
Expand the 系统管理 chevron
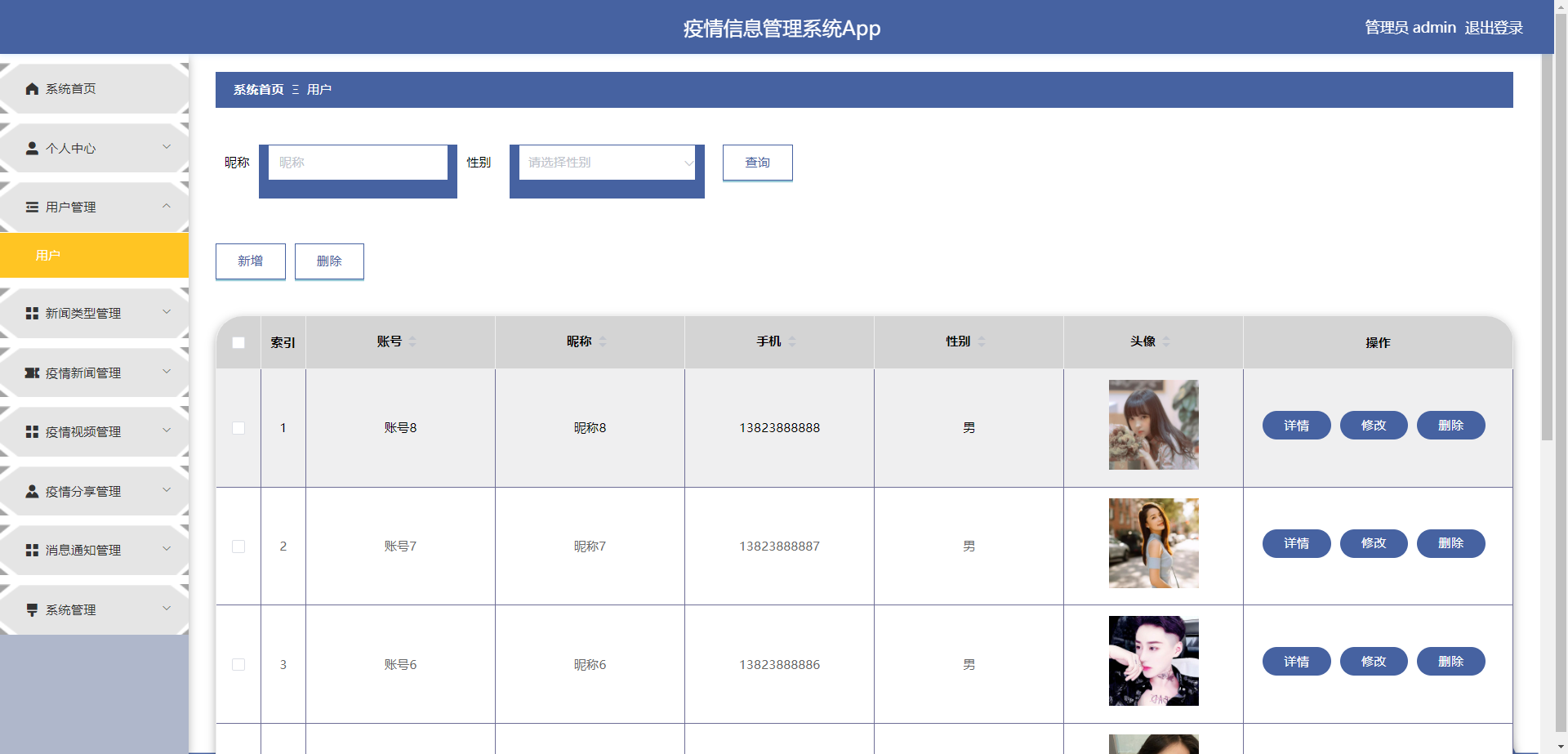[167, 609]
